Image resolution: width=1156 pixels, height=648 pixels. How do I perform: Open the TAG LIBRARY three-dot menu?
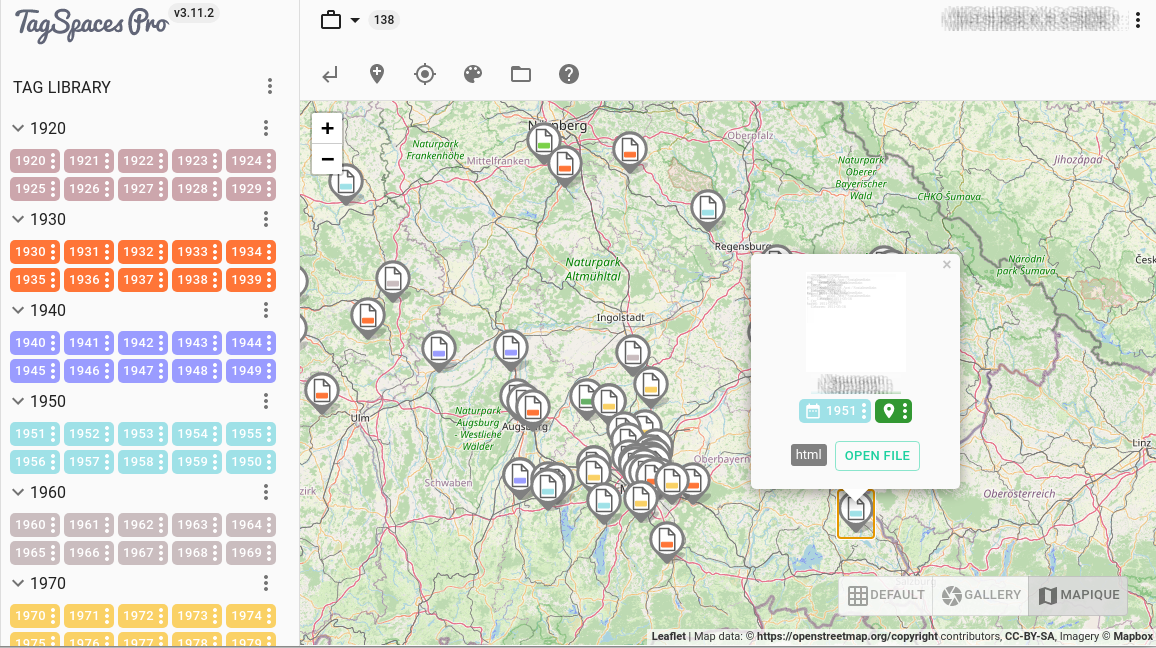(x=270, y=86)
